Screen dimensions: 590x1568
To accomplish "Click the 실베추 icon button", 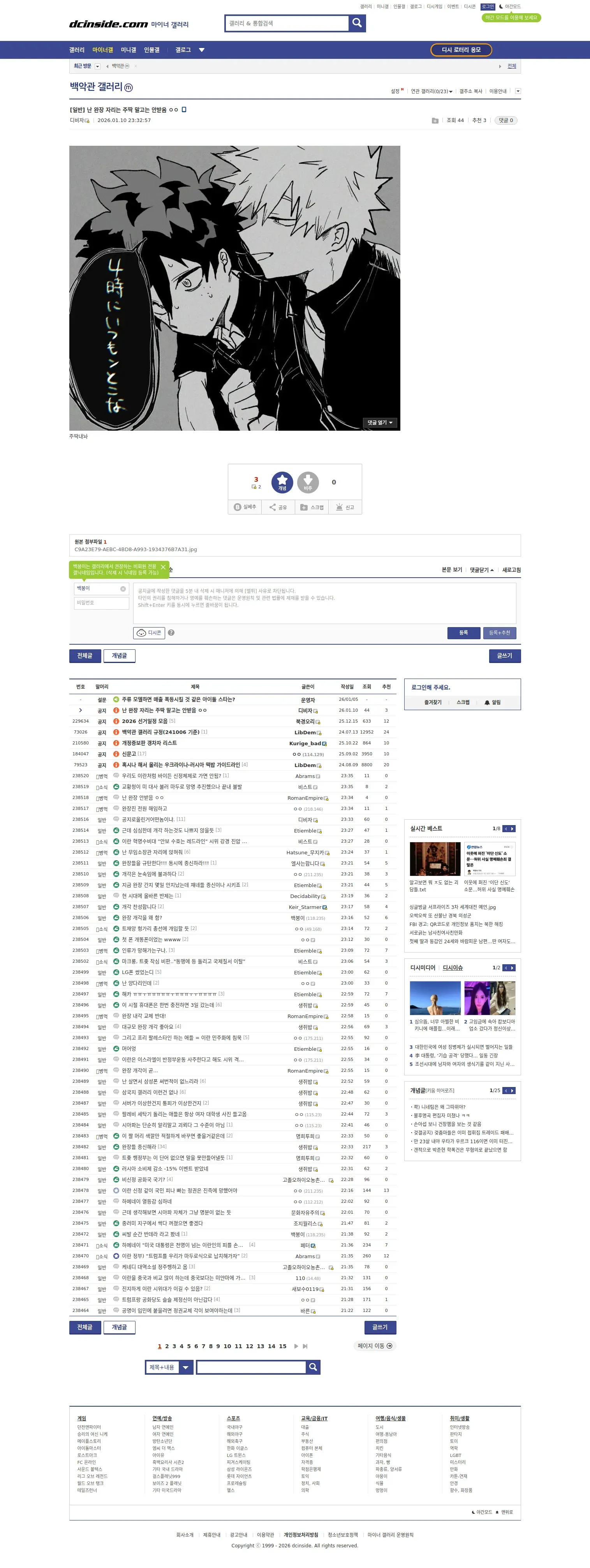I will point(245,507).
